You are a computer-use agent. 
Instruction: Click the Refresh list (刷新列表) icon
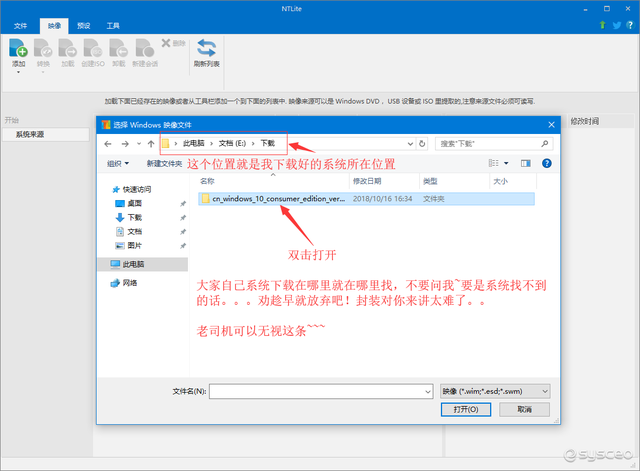[x=207, y=48]
